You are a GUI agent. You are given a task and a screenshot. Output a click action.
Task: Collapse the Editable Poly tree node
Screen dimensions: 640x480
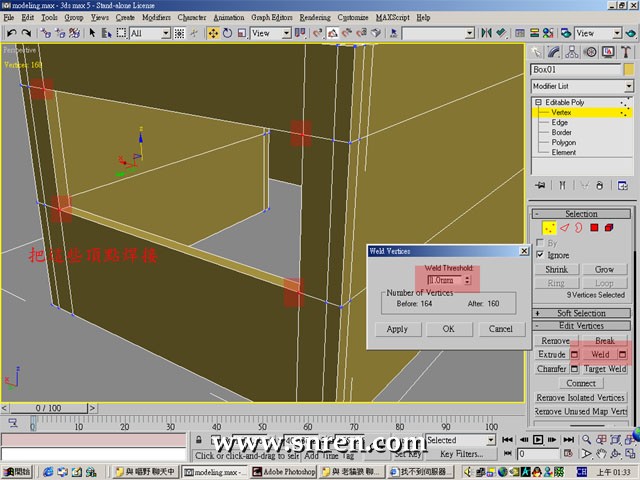pyautogui.click(x=538, y=102)
